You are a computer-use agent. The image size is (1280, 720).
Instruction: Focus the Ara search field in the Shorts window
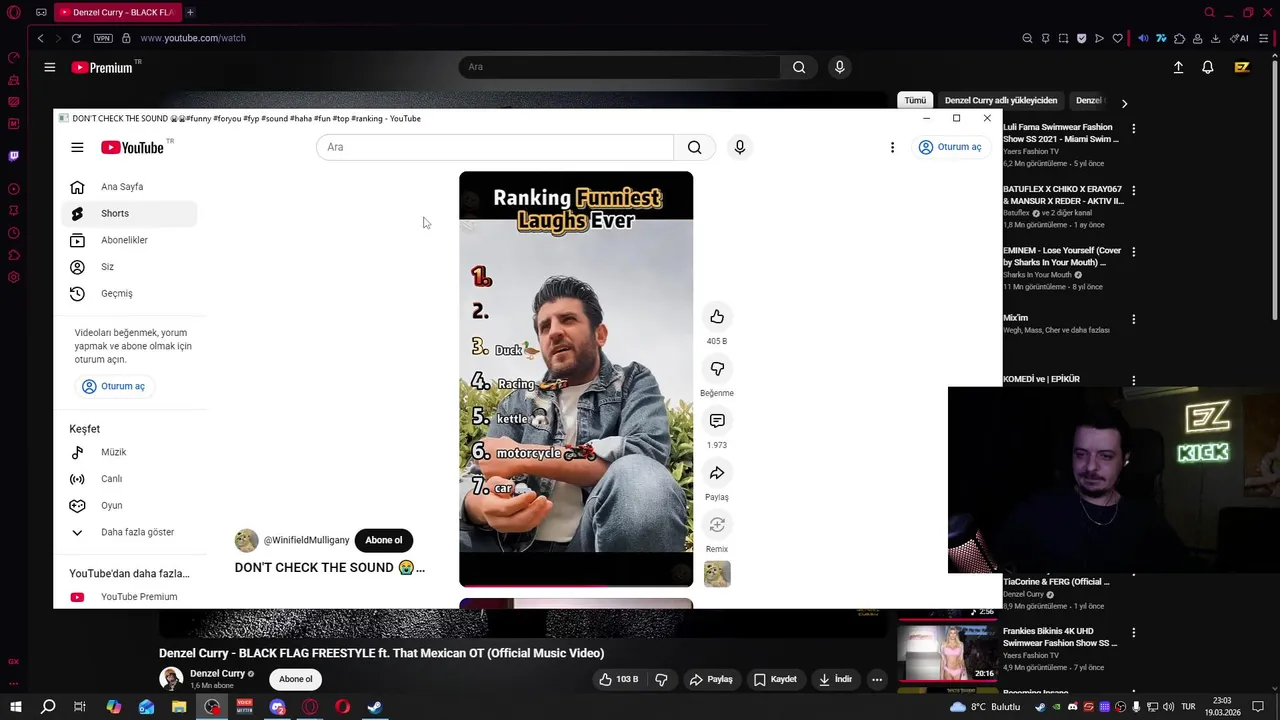click(495, 147)
